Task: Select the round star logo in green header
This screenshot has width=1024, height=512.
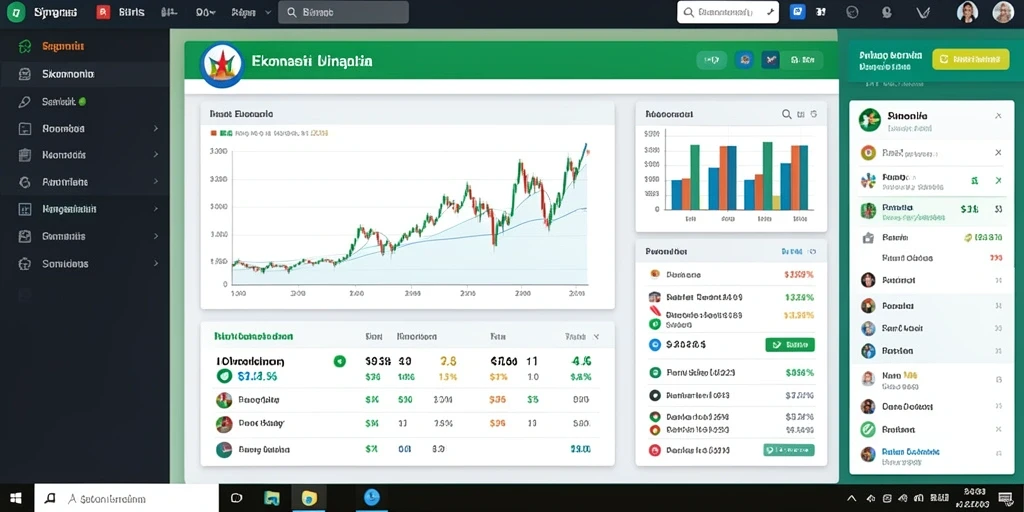Action: [x=222, y=65]
